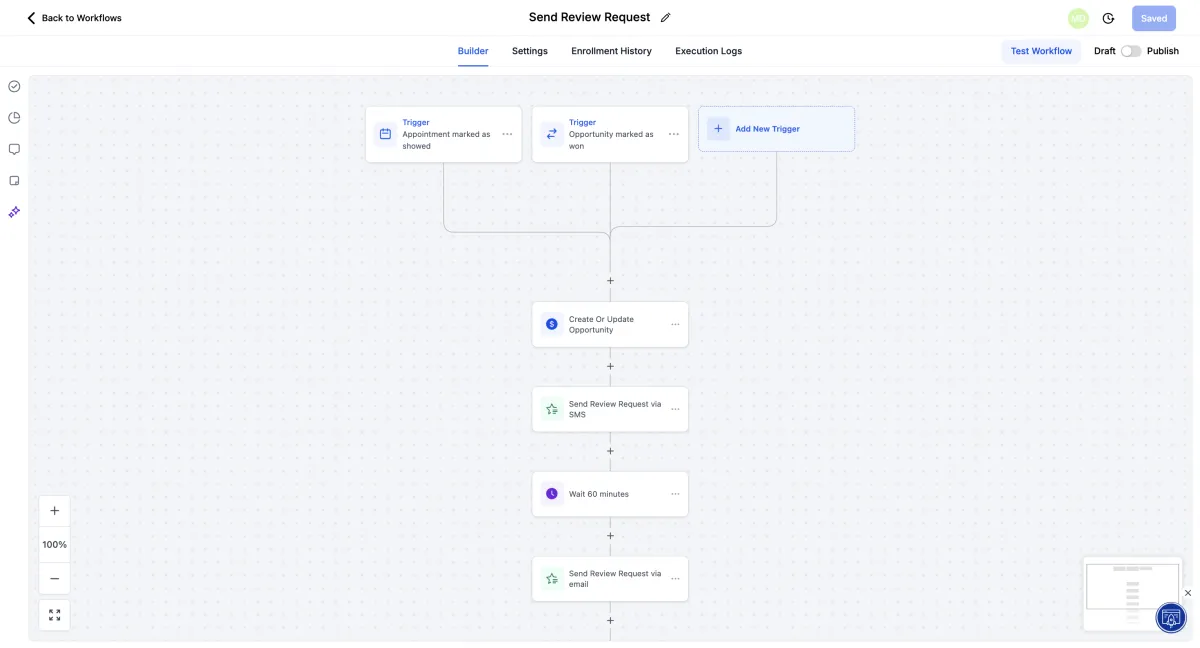Open the pie chart stats sidebar icon
The width and height of the screenshot is (1200, 648).
click(14, 118)
